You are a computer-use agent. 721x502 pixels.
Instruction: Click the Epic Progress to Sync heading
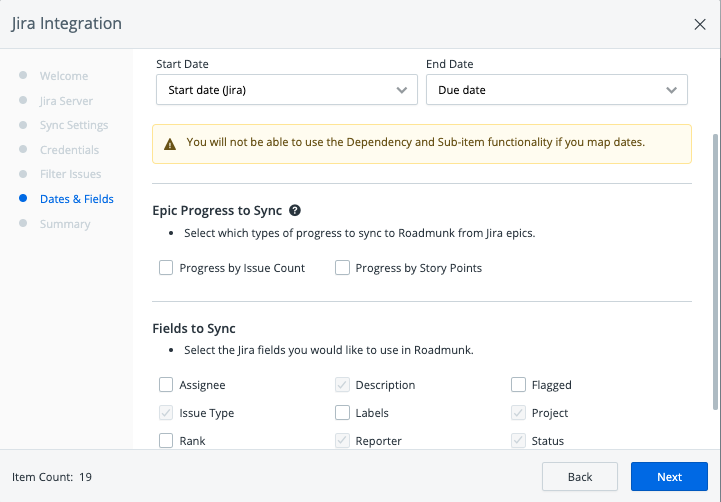tap(217, 211)
